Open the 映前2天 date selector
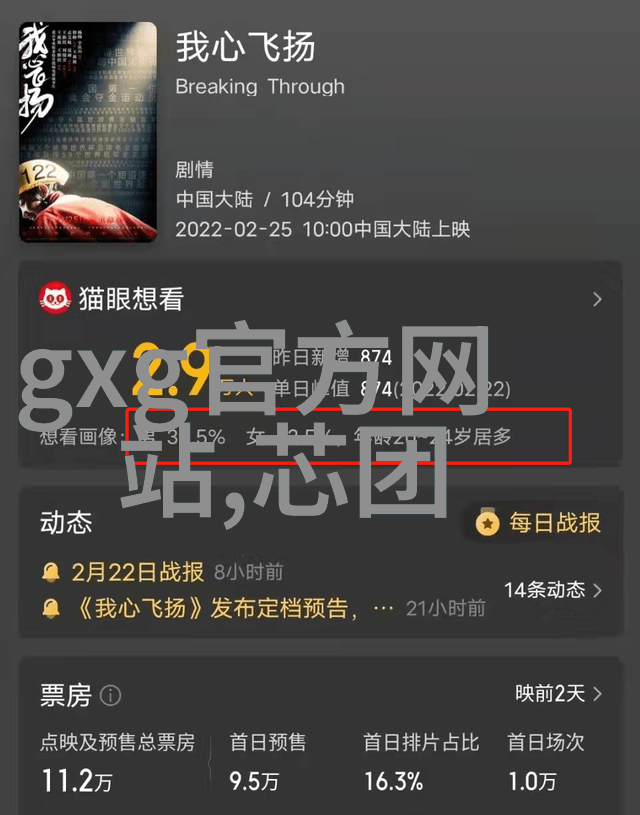This screenshot has height=815, width=640. click(x=559, y=693)
